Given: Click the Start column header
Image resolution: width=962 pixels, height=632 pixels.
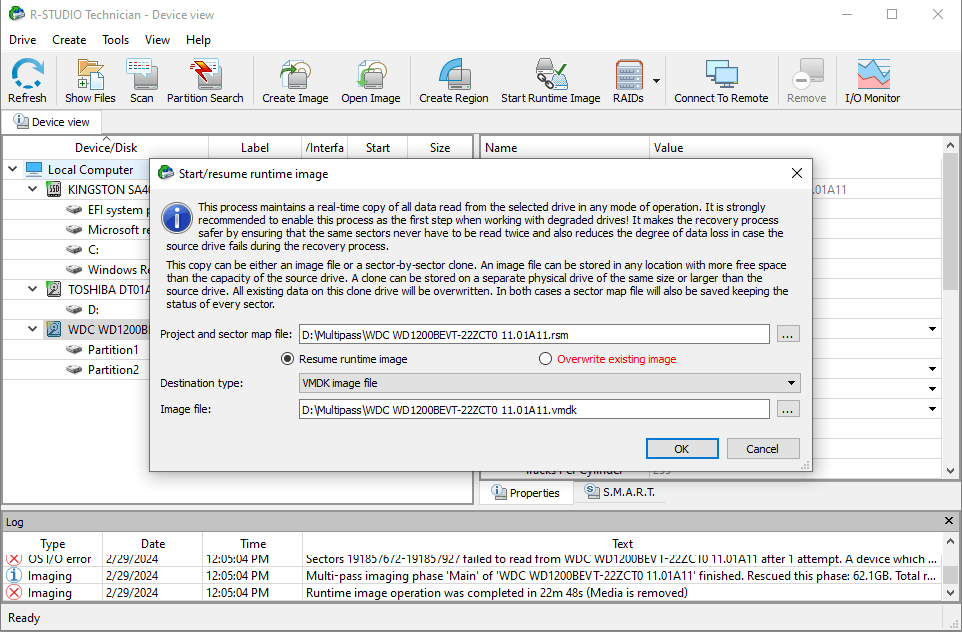Looking at the screenshot, I should click(x=377, y=148).
